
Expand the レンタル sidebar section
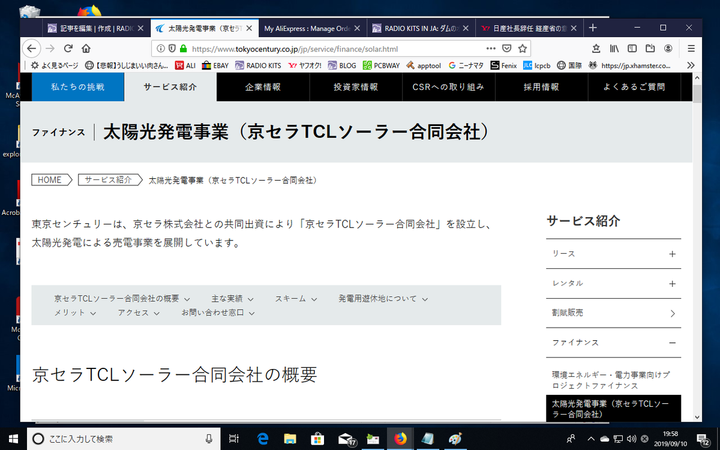click(x=672, y=284)
